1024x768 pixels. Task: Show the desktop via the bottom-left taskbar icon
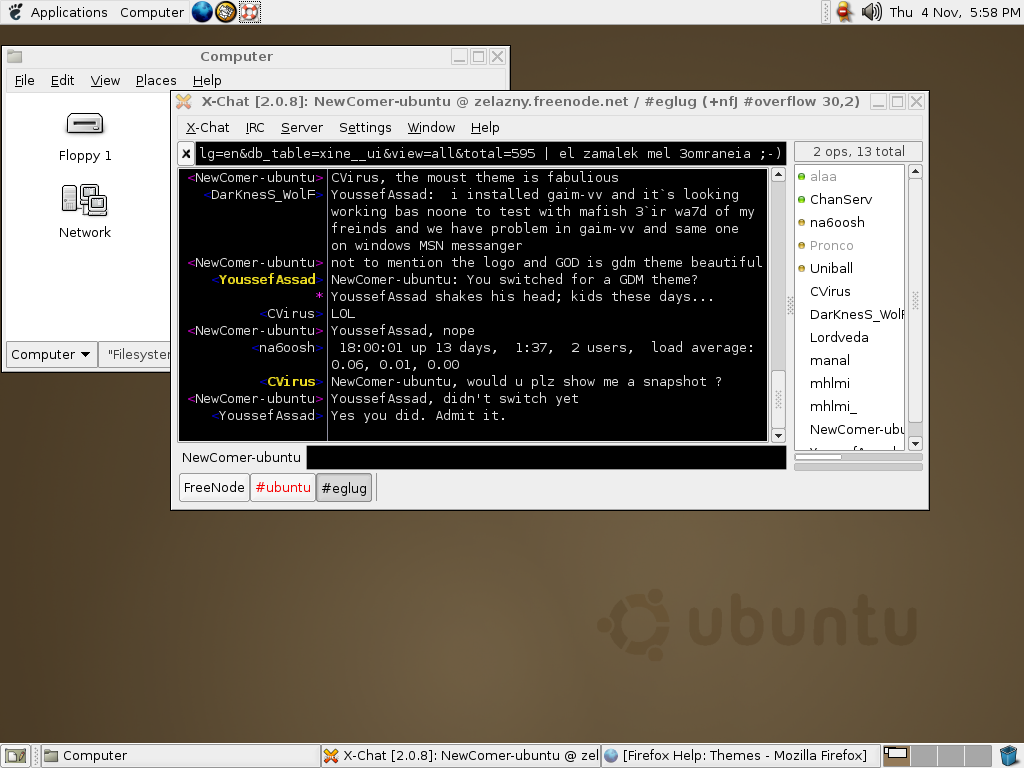pyautogui.click(x=15, y=755)
